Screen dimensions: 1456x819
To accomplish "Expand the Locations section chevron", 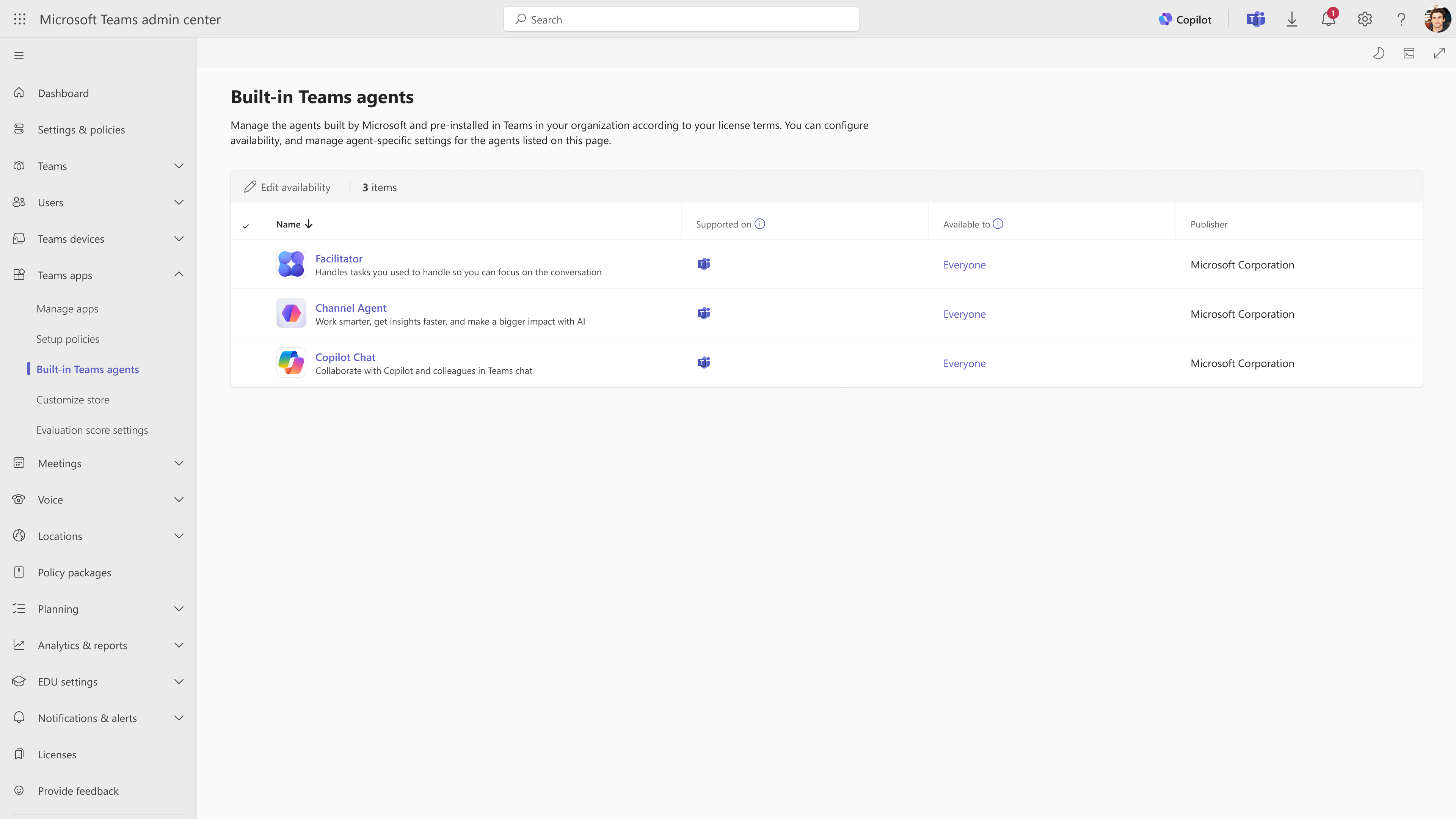I will (x=179, y=536).
